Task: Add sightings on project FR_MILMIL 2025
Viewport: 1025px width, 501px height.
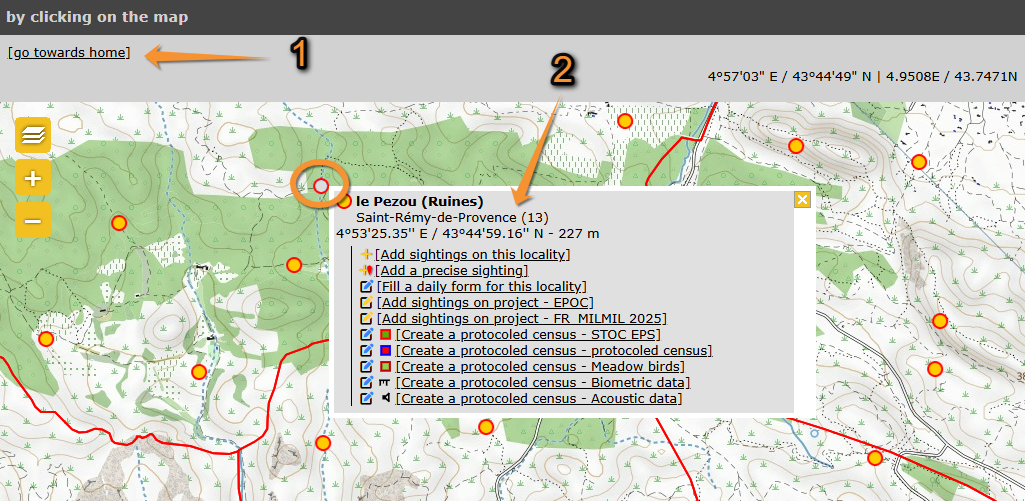Action: pyautogui.click(x=521, y=318)
